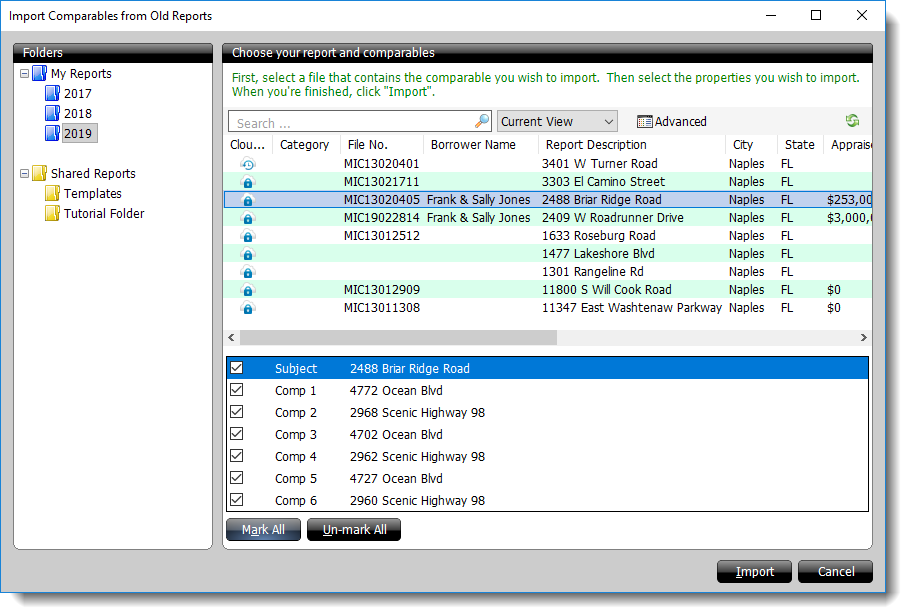901x608 pixels.
Task: Uncheck the Comp 3 checkbox
Action: tap(237, 434)
